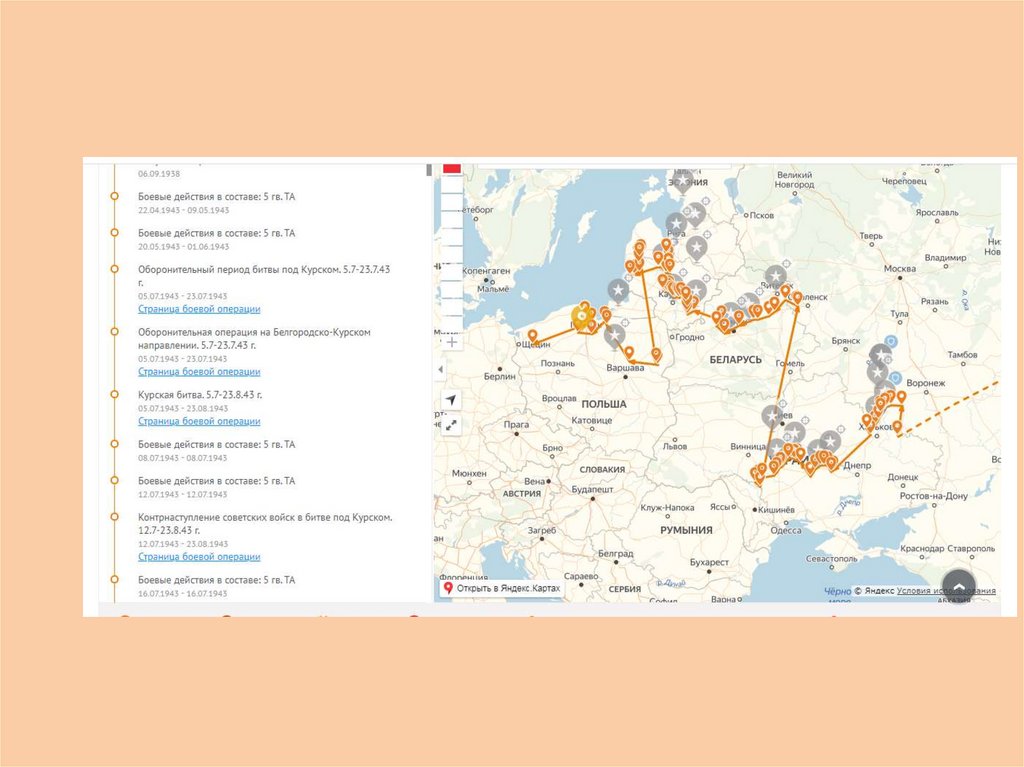Open Страница боевой операции under Оборонительный период

click(199, 309)
